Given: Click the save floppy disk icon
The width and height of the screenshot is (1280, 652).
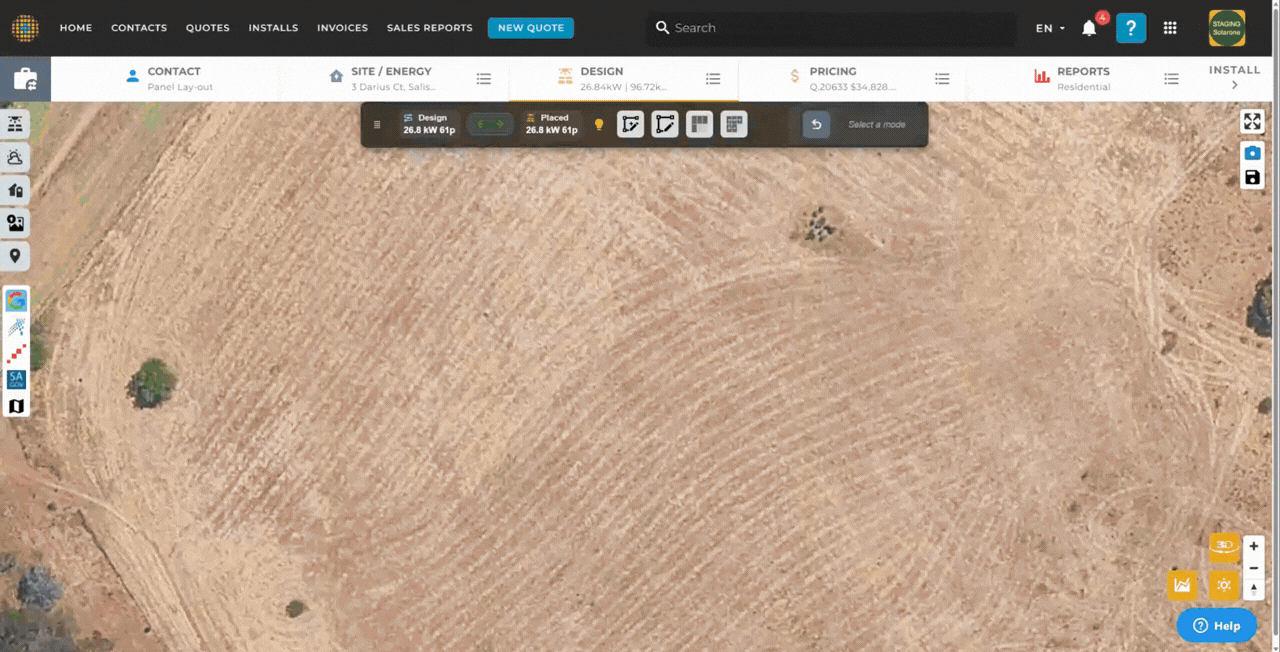Looking at the screenshot, I should click(1252, 178).
